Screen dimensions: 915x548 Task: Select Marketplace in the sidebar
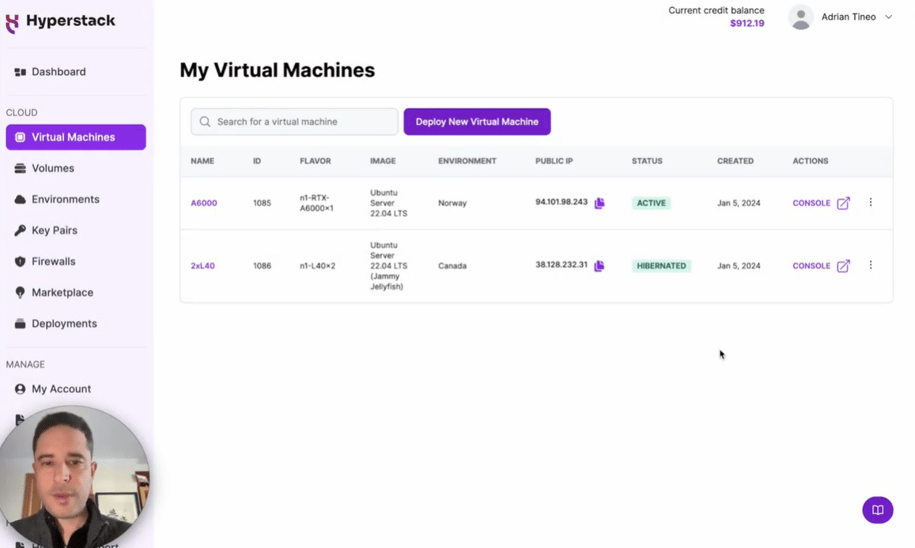(x=62, y=293)
